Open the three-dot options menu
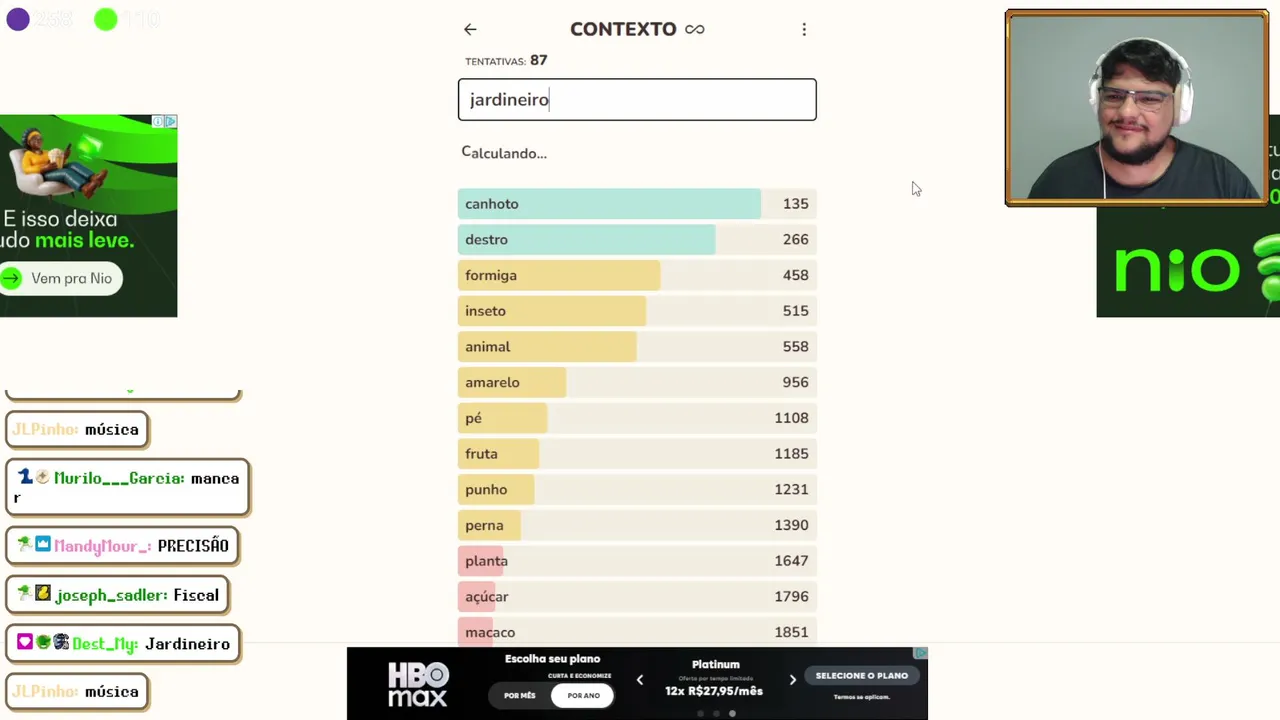This screenshot has width=1280, height=720. (804, 30)
